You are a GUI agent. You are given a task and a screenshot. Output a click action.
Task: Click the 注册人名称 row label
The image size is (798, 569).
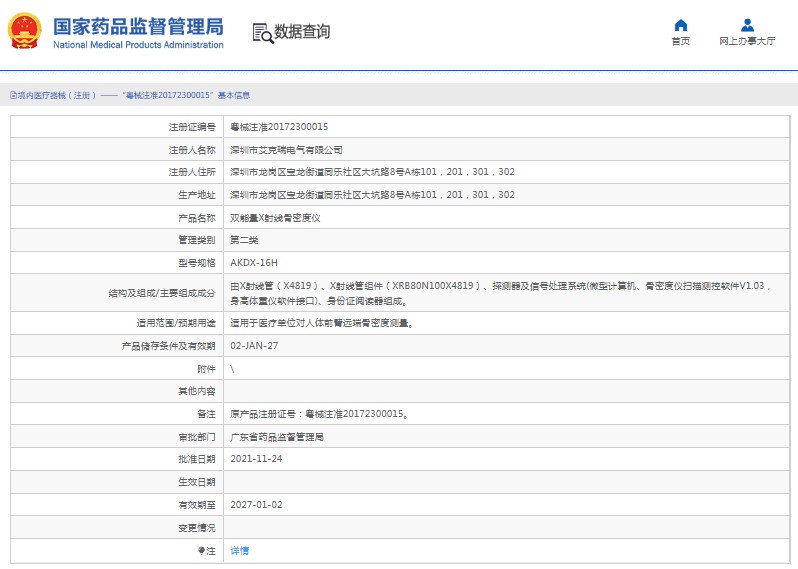pos(192,150)
